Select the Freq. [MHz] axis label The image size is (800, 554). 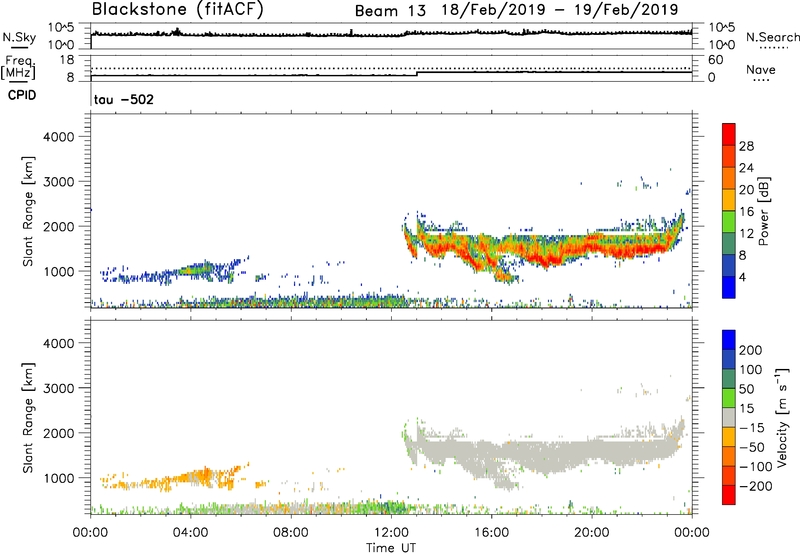click(18, 68)
